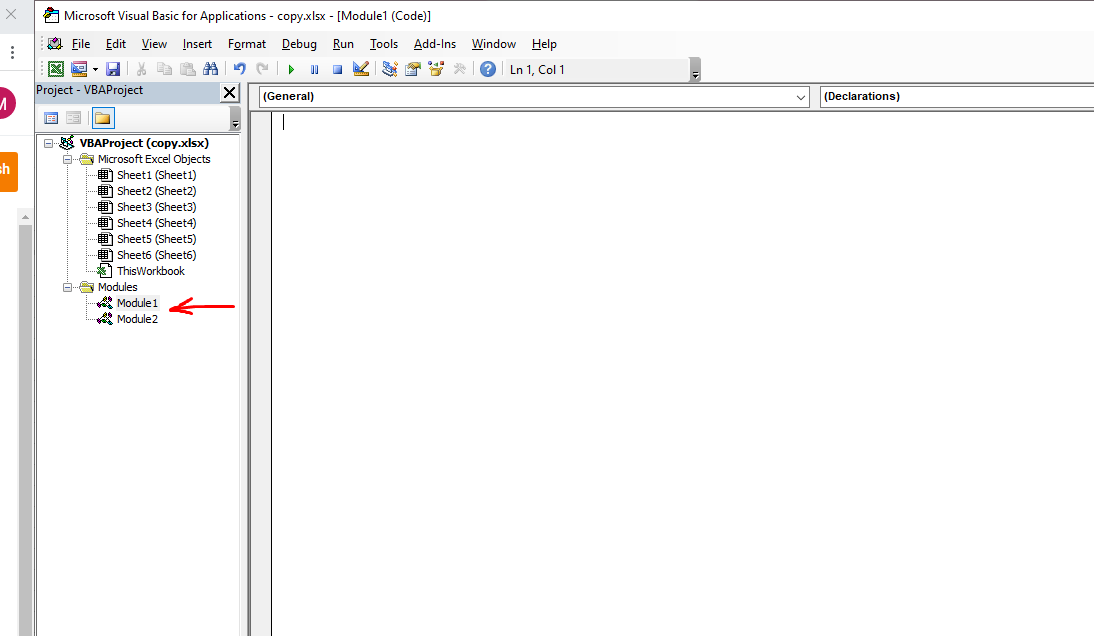Open the Toolbox icon
The width and height of the screenshot is (1094, 636).
(x=459, y=69)
